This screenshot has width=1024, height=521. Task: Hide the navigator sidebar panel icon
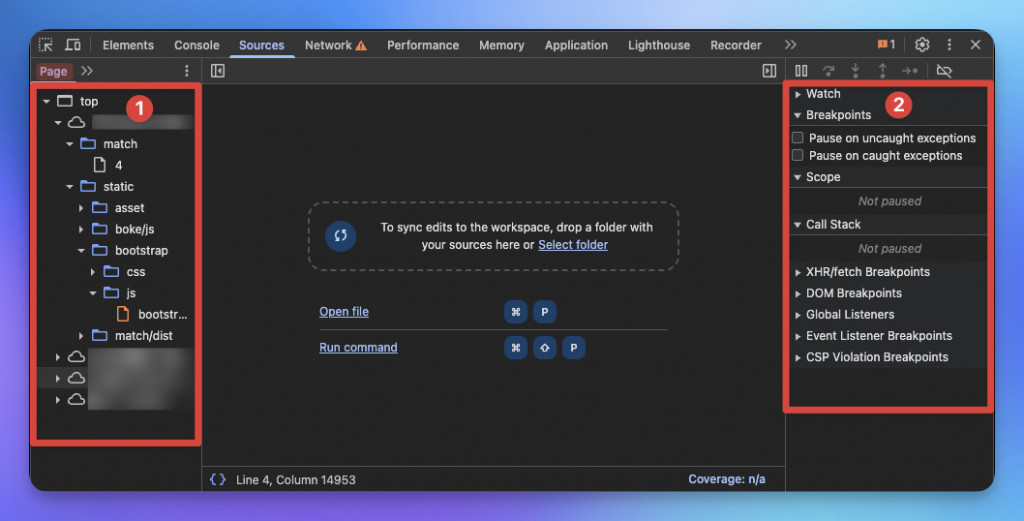click(217, 71)
